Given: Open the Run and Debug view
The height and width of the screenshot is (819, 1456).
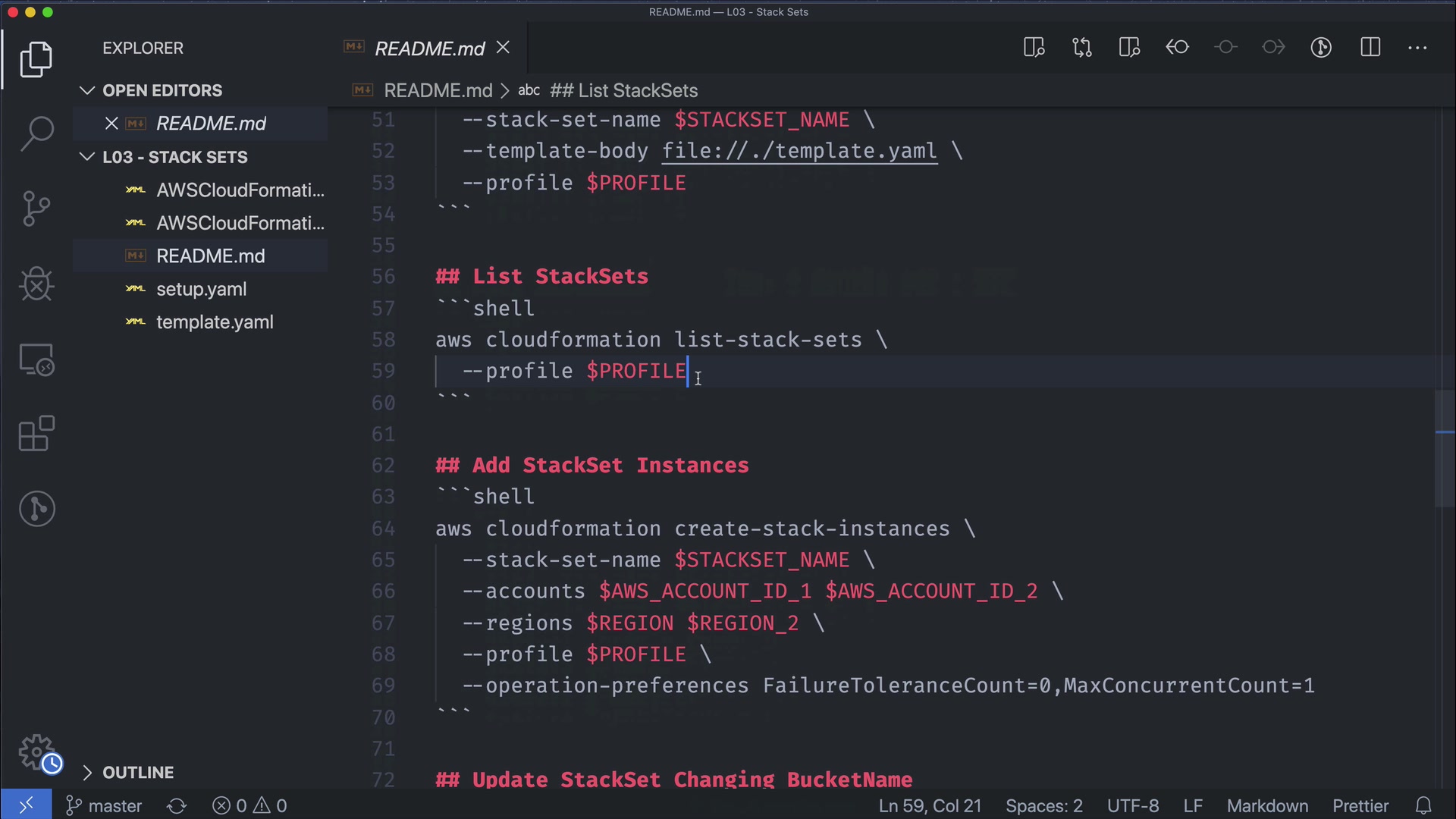Looking at the screenshot, I should [36, 284].
